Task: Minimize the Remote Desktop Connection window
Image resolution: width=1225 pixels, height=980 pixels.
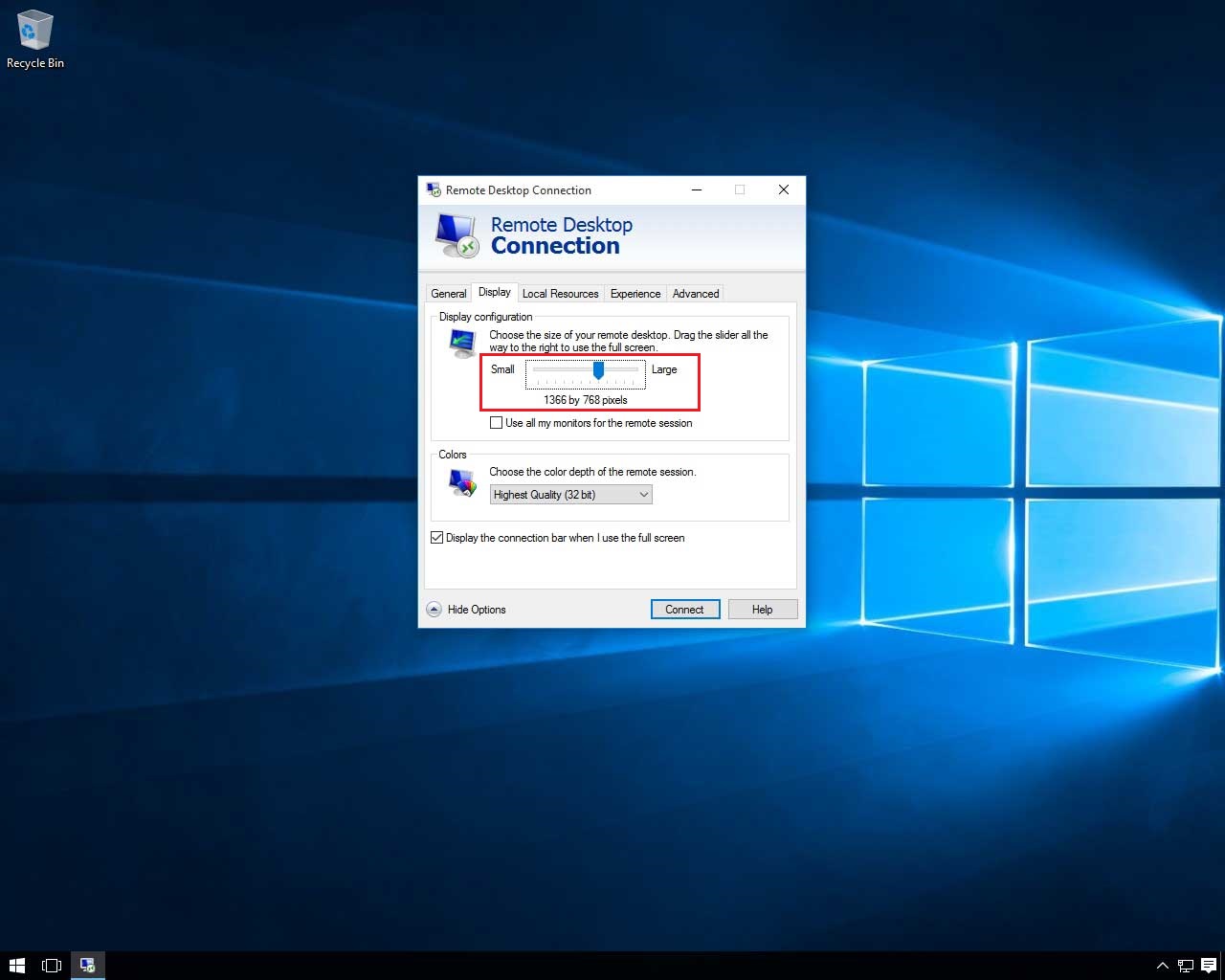Action: [697, 189]
